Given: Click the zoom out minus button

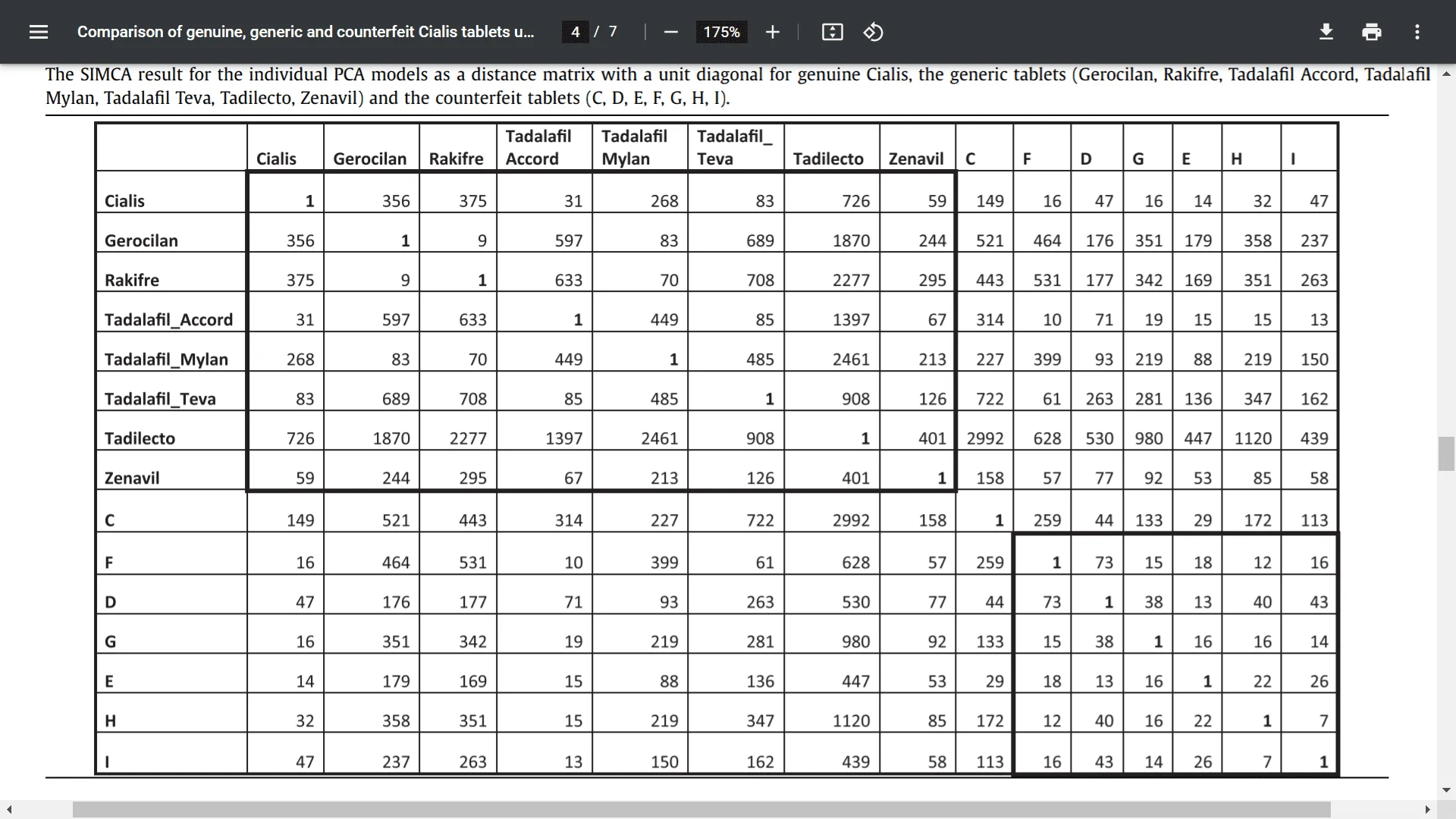Looking at the screenshot, I should coord(670,32).
